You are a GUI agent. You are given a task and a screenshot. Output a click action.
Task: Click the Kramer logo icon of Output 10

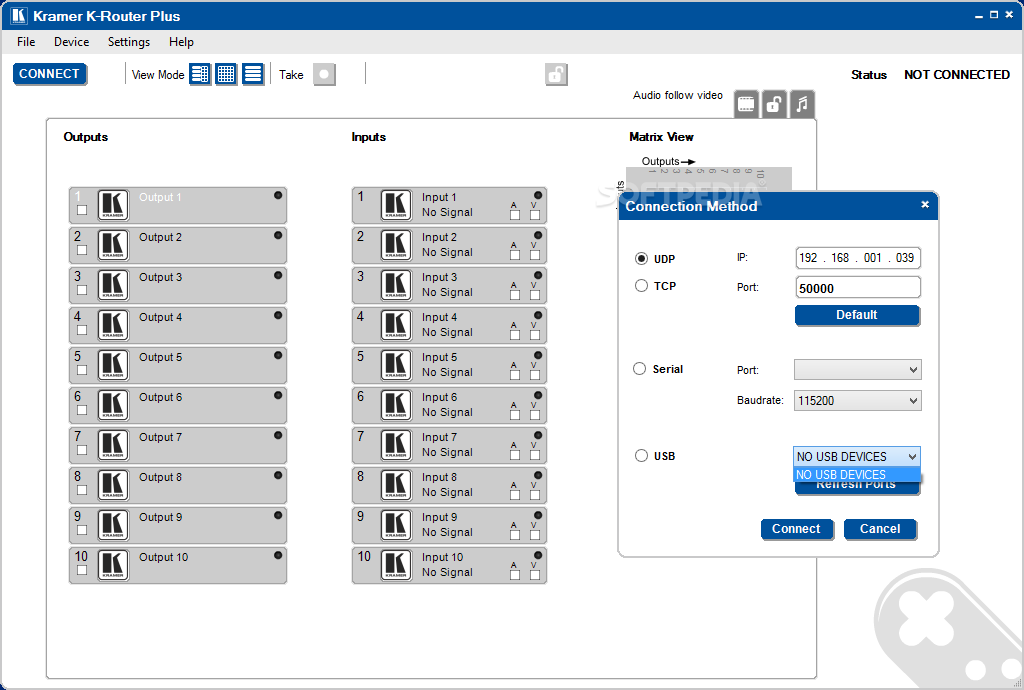pyautogui.click(x=113, y=565)
